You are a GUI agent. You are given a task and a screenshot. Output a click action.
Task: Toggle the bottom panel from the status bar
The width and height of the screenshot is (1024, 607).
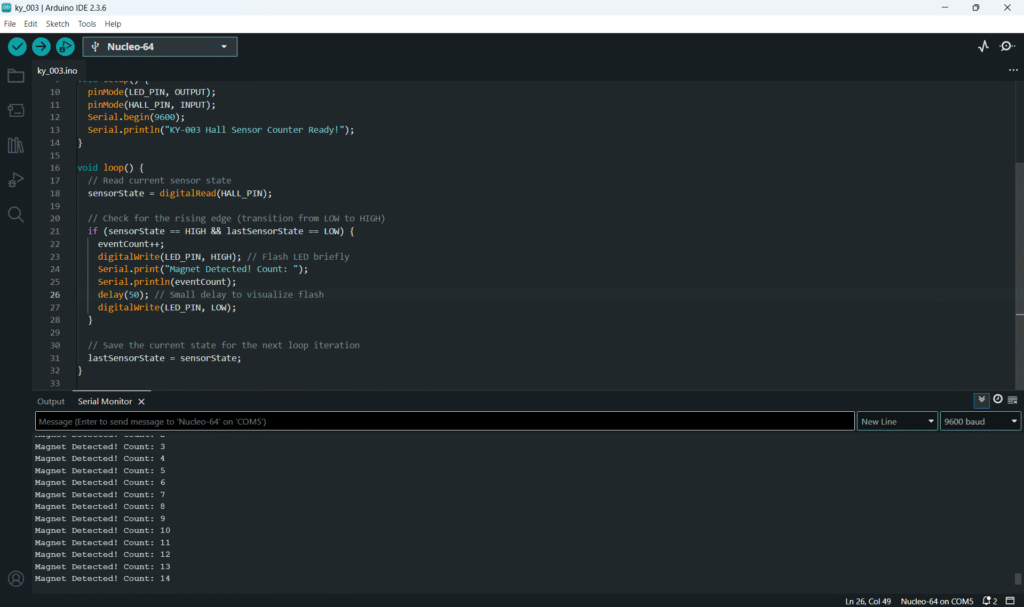click(x=1012, y=601)
